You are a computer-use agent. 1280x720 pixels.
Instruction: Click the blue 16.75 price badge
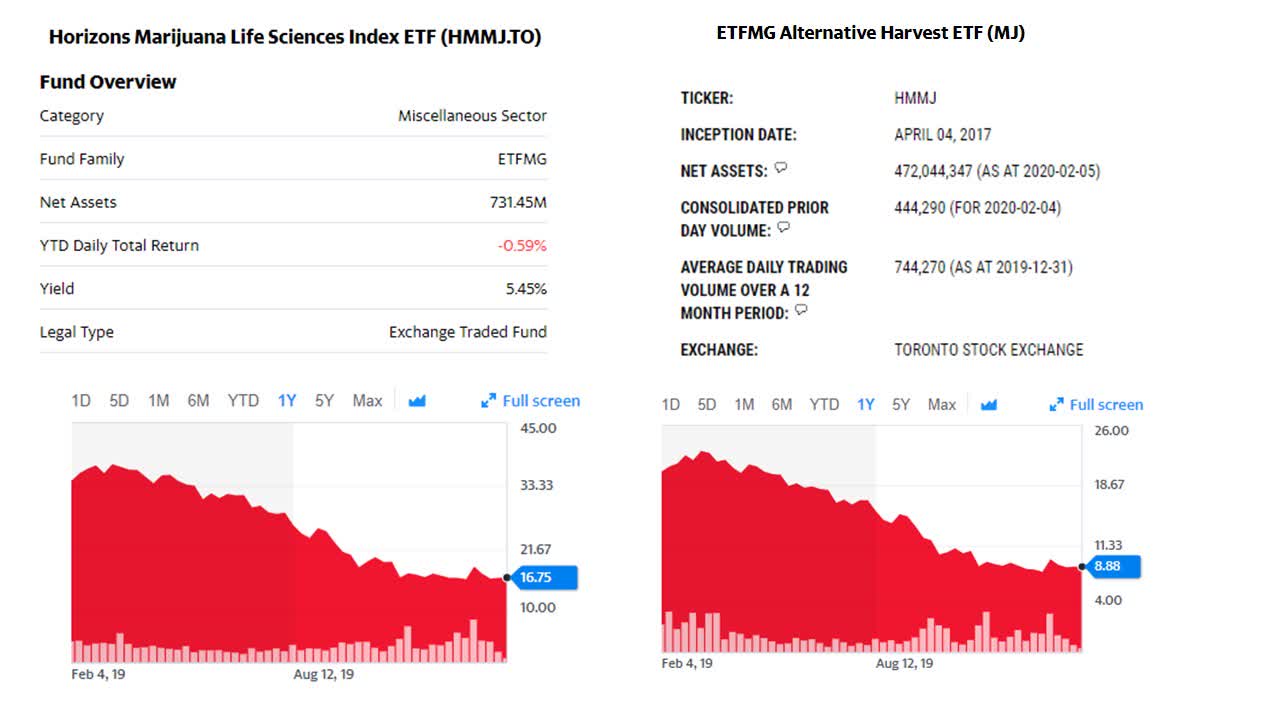[547, 577]
